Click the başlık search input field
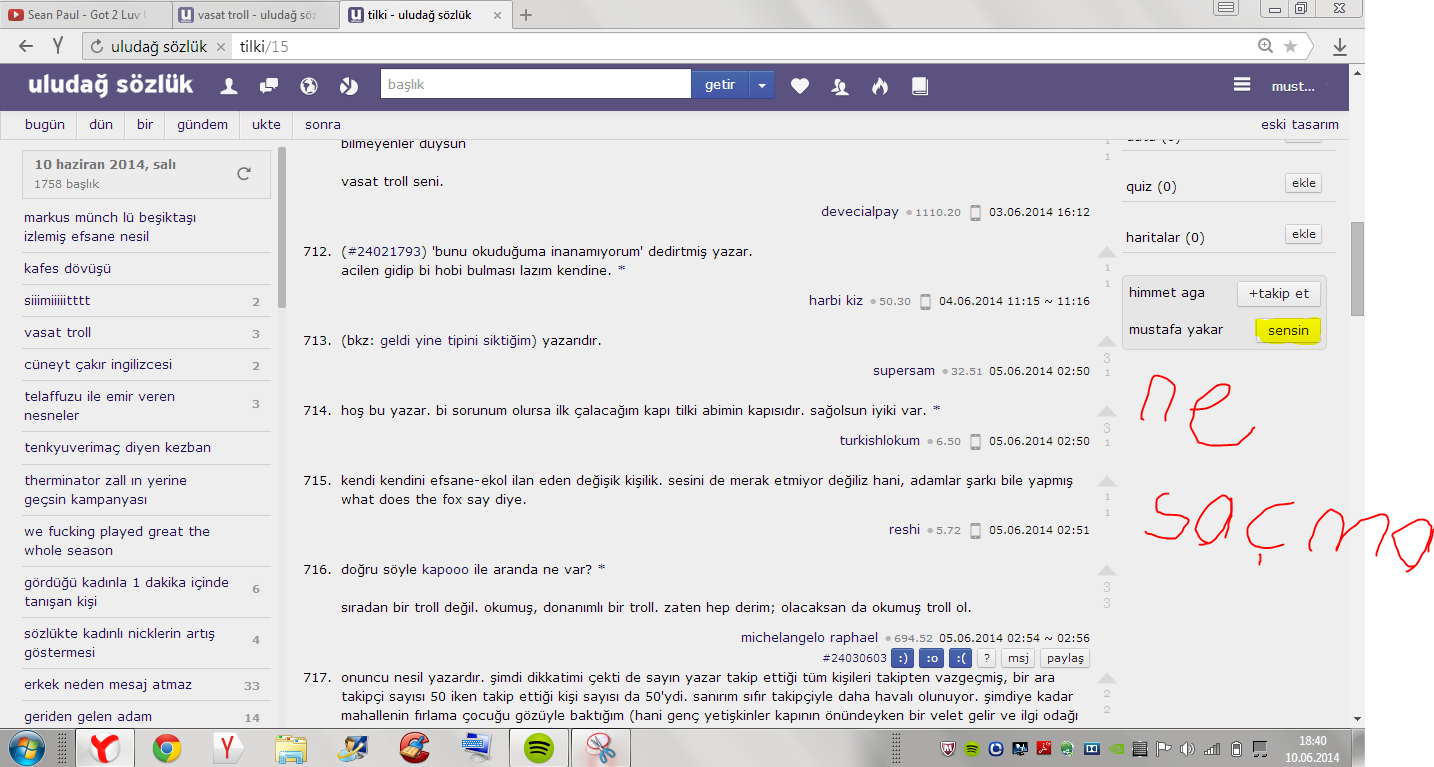 coord(535,85)
